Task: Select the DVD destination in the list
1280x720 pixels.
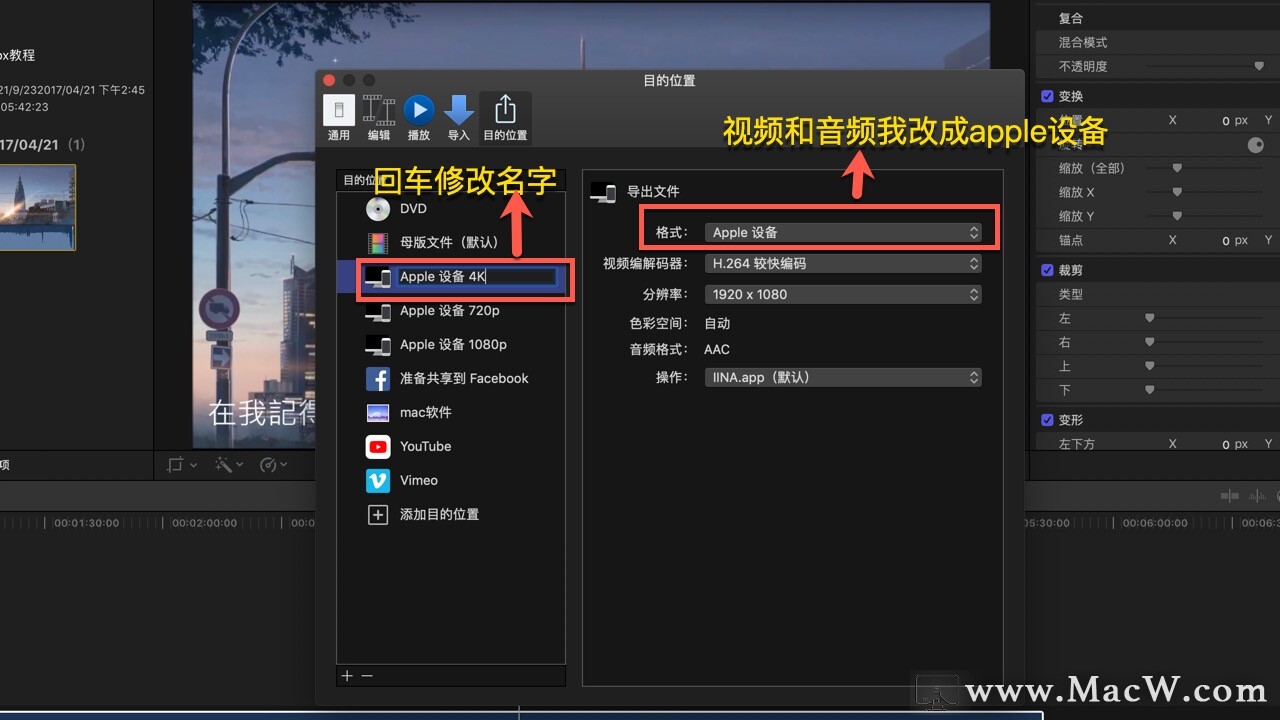Action: (x=451, y=209)
